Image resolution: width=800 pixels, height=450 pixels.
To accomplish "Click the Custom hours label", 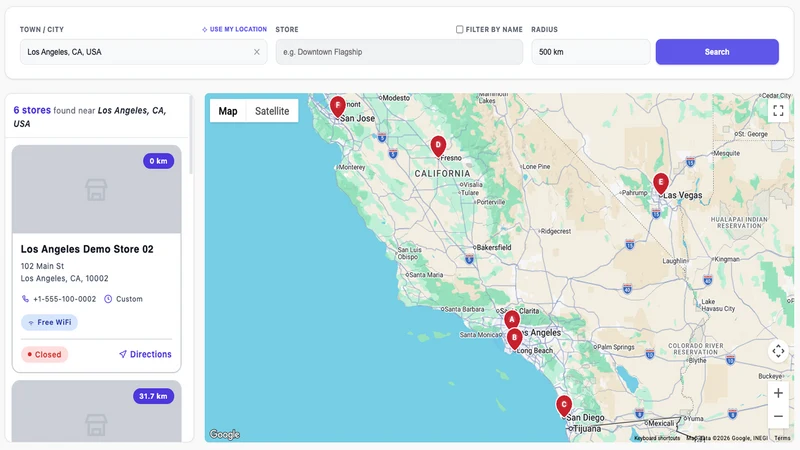I will click(129, 299).
